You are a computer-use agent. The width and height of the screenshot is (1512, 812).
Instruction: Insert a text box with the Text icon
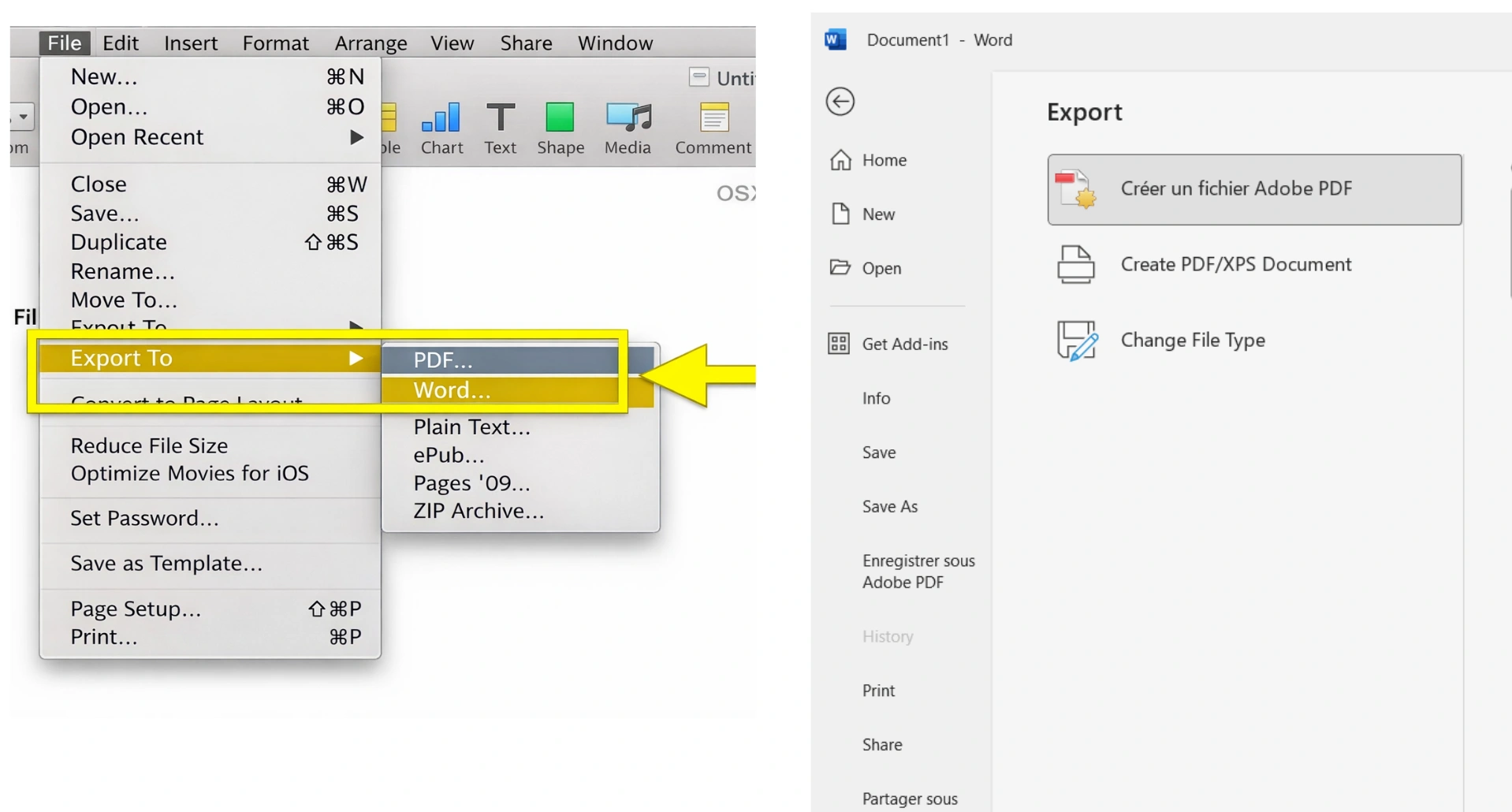[x=500, y=126]
